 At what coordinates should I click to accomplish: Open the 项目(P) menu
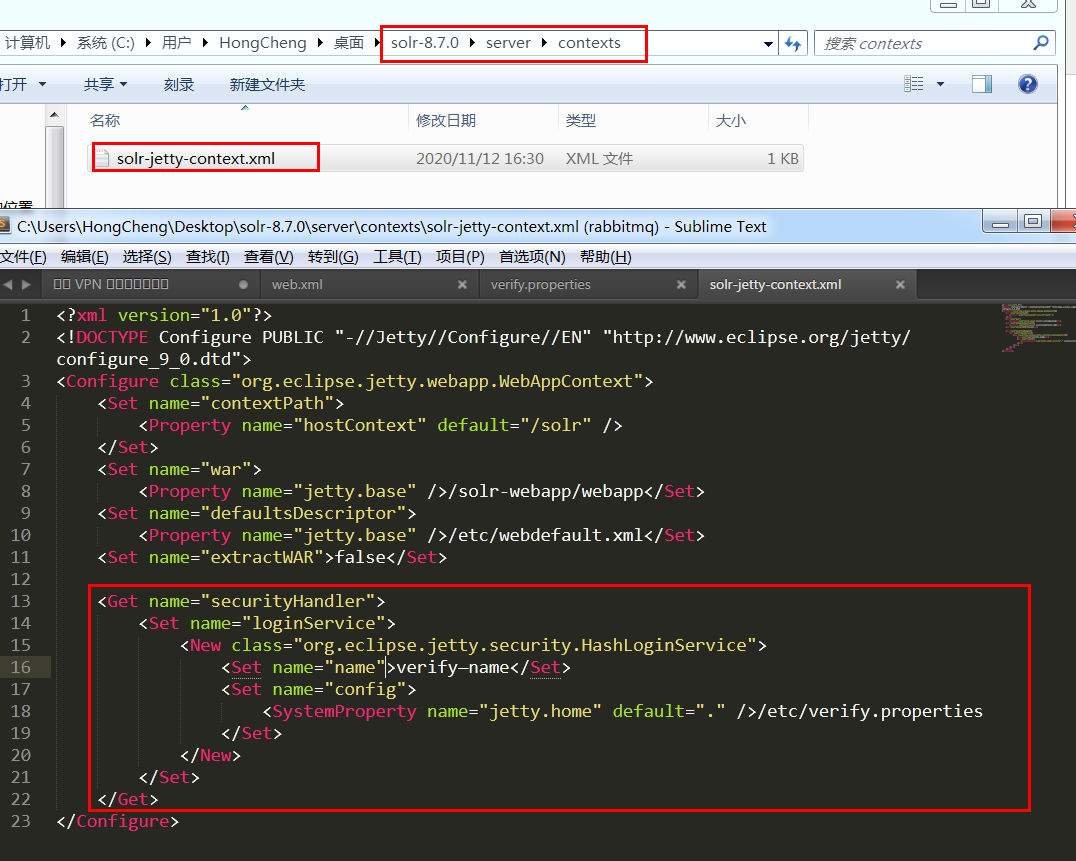click(460, 257)
